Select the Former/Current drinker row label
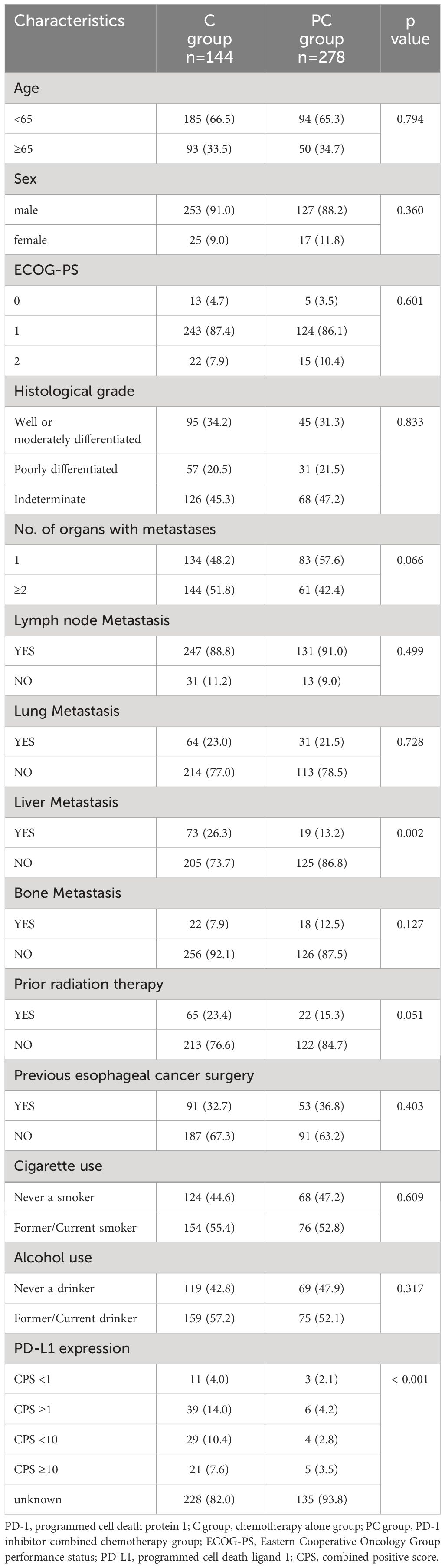The height and width of the screenshot is (1568, 445). 75,1318
